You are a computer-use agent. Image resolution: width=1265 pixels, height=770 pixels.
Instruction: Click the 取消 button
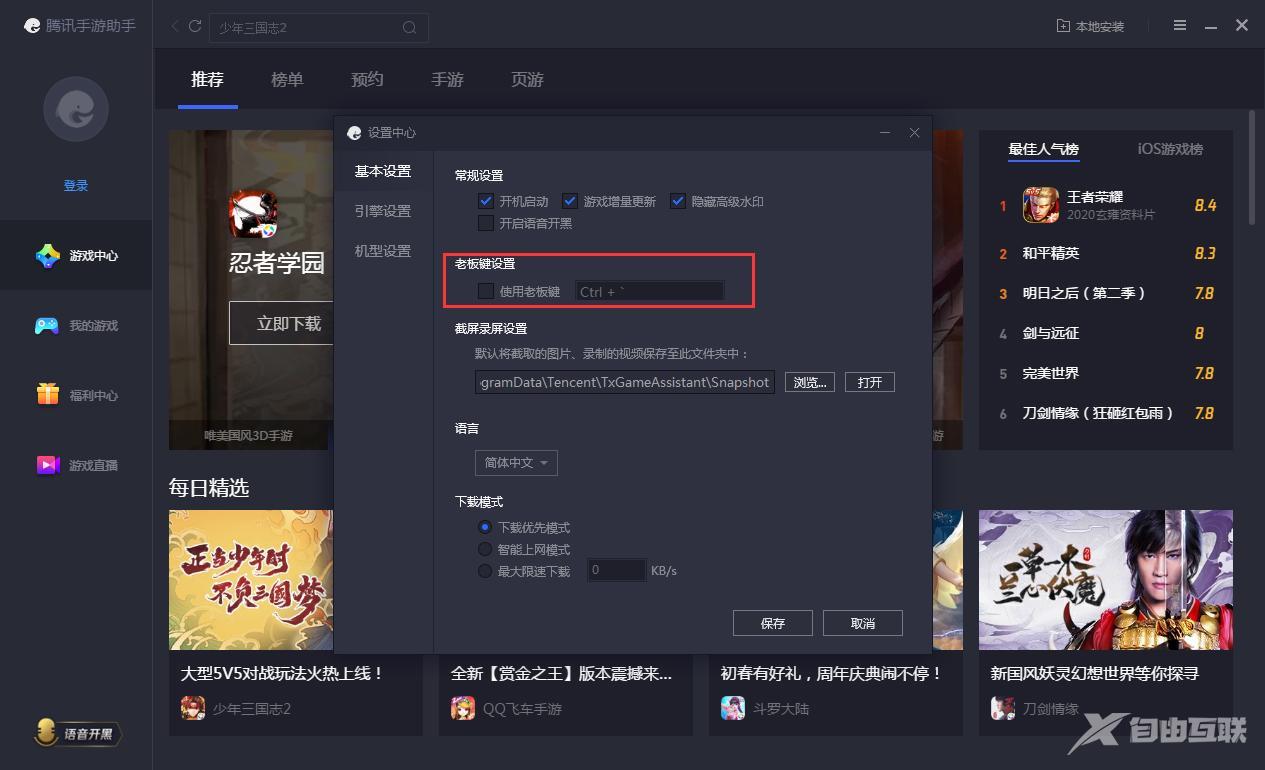[x=863, y=623]
